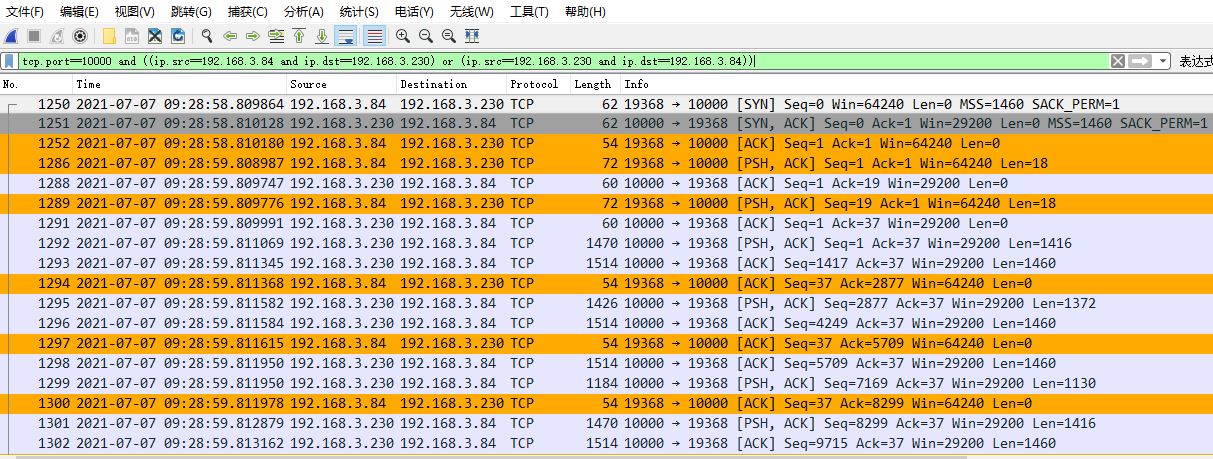Select packet 1250 SYN row

606,104
